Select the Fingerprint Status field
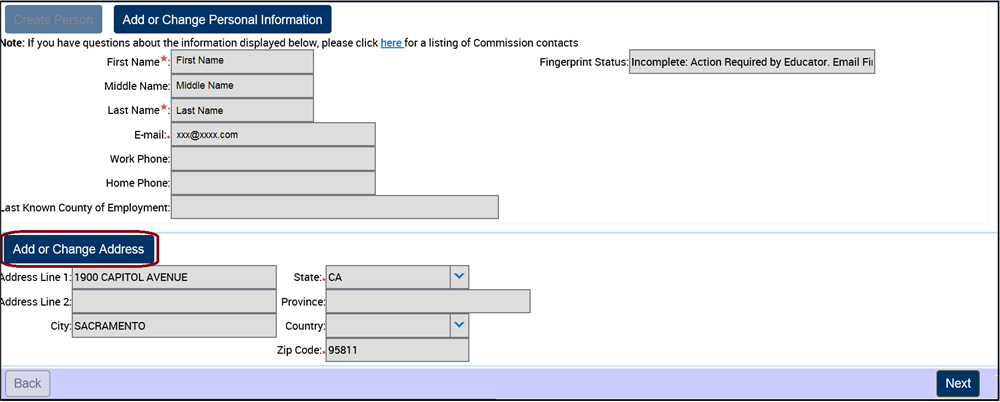 coord(752,62)
